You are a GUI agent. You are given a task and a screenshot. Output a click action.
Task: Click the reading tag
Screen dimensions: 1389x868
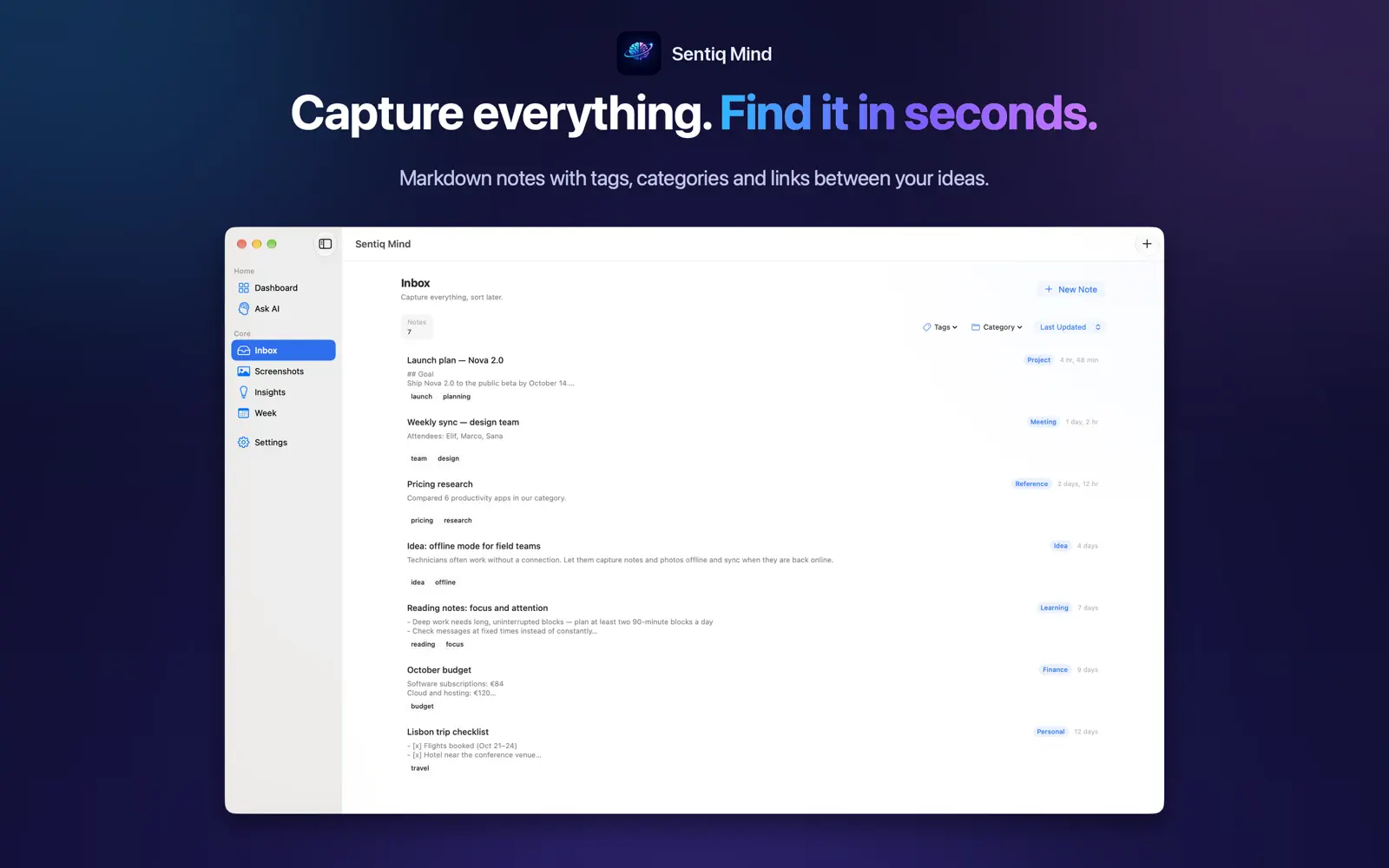pyautogui.click(x=423, y=644)
